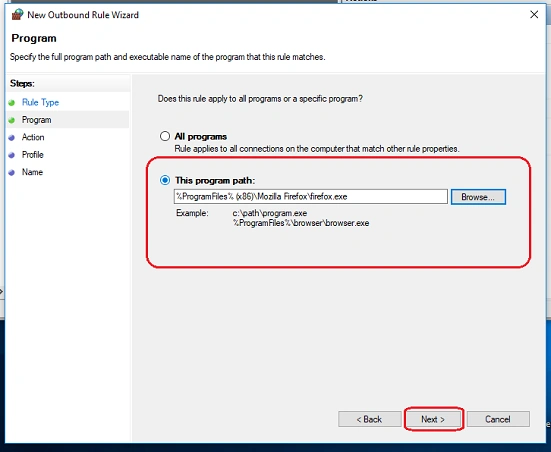Click the purple bullet beside Profile step
The width and height of the screenshot is (551, 452).
[x=12, y=155]
